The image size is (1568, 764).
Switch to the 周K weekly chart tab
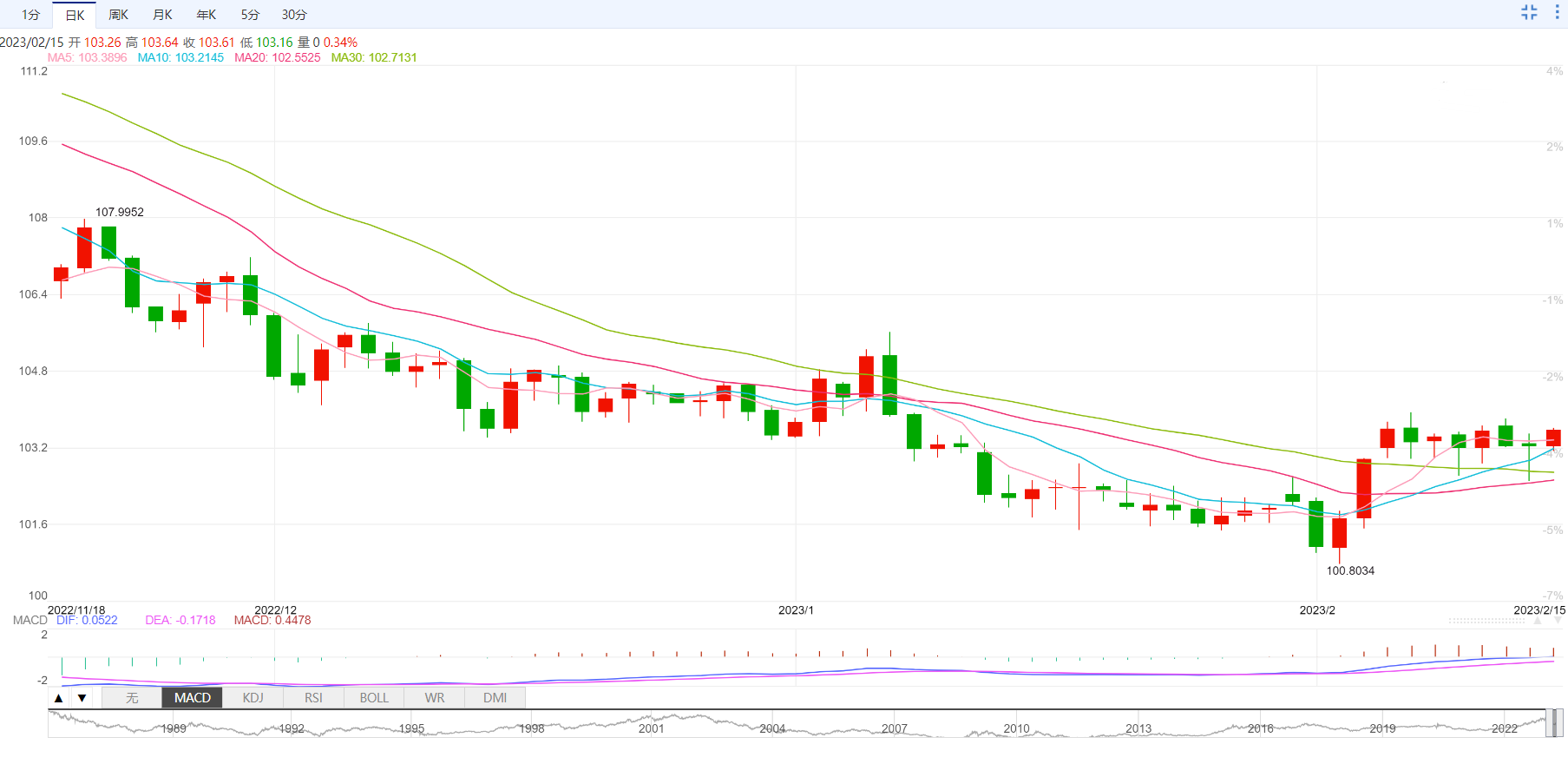click(118, 15)
